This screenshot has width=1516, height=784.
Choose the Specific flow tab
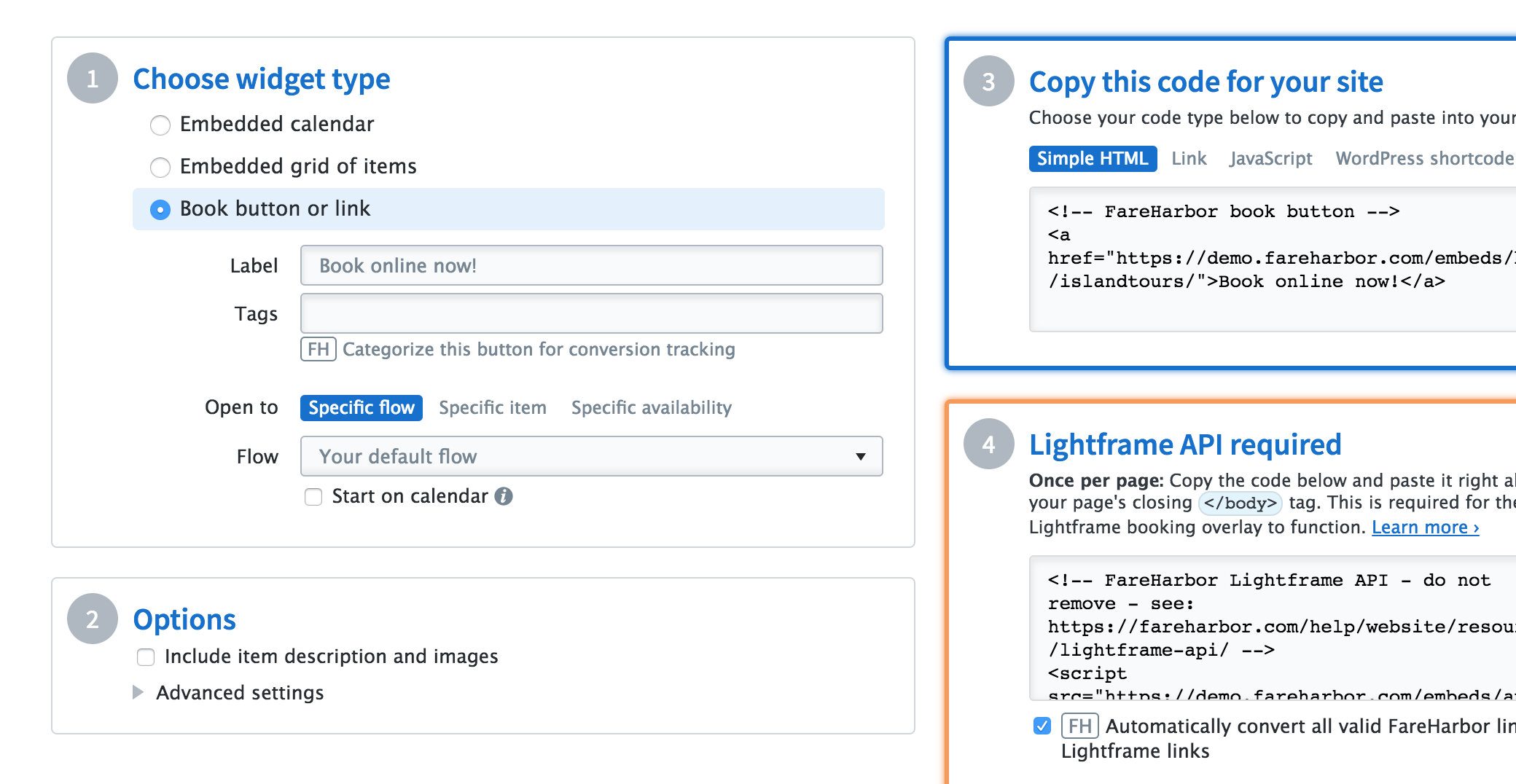coord(361,407)
